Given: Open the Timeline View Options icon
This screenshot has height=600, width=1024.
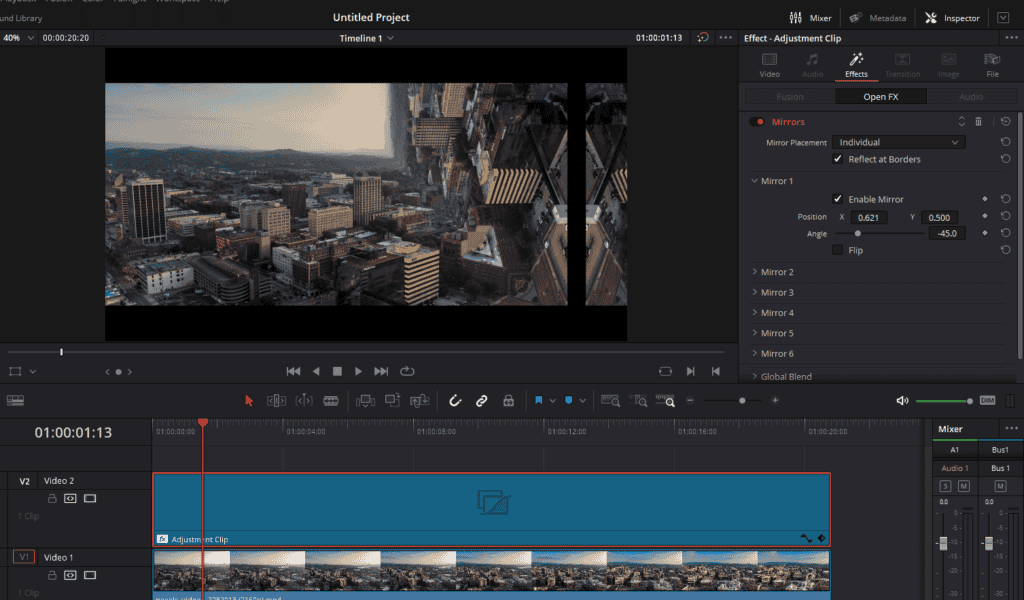Looking at the screenshot, I should pyautogui.click(x=15, y=400).
